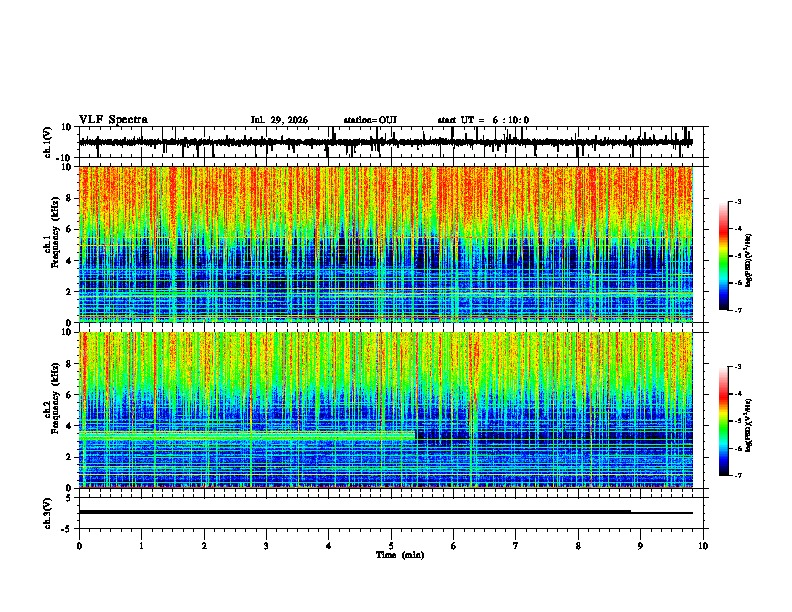This screenshot has width=792, height=612.
Task: Click the green 2 kHz line in ch.1 spectrogram
Action: [385, 292]
